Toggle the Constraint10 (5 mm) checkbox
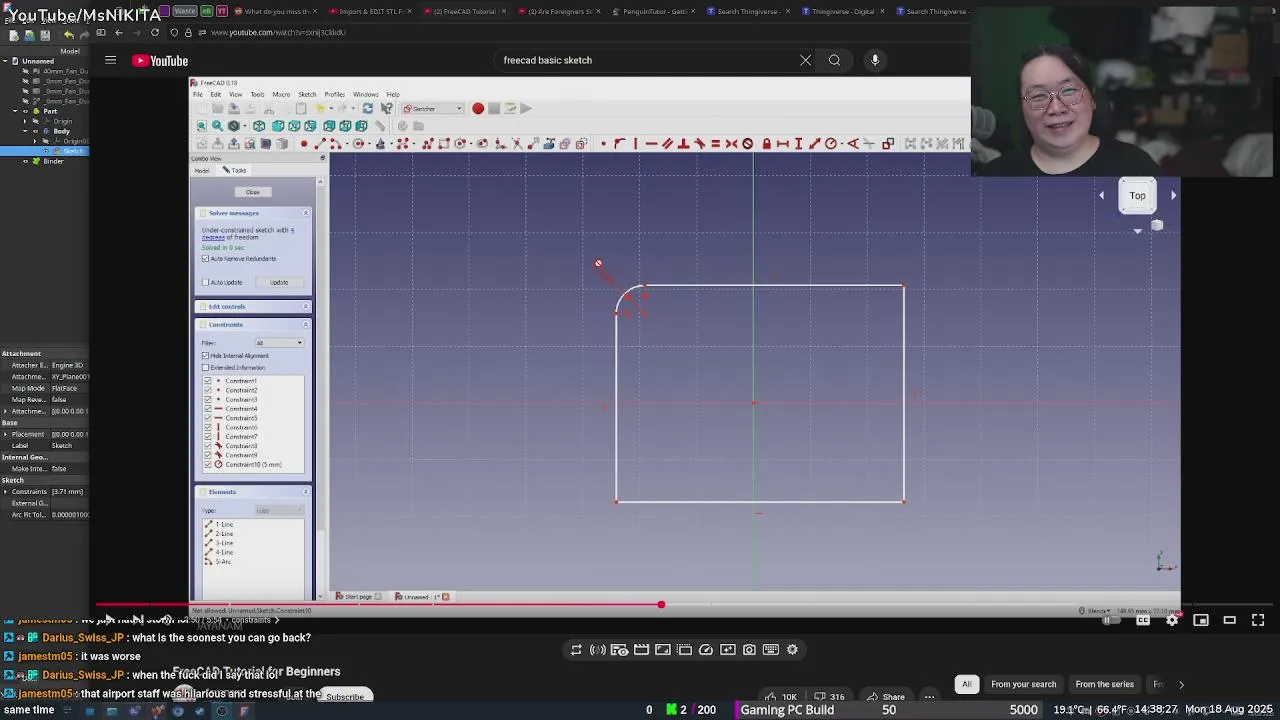1280x720 pixels. pos(208,465)
